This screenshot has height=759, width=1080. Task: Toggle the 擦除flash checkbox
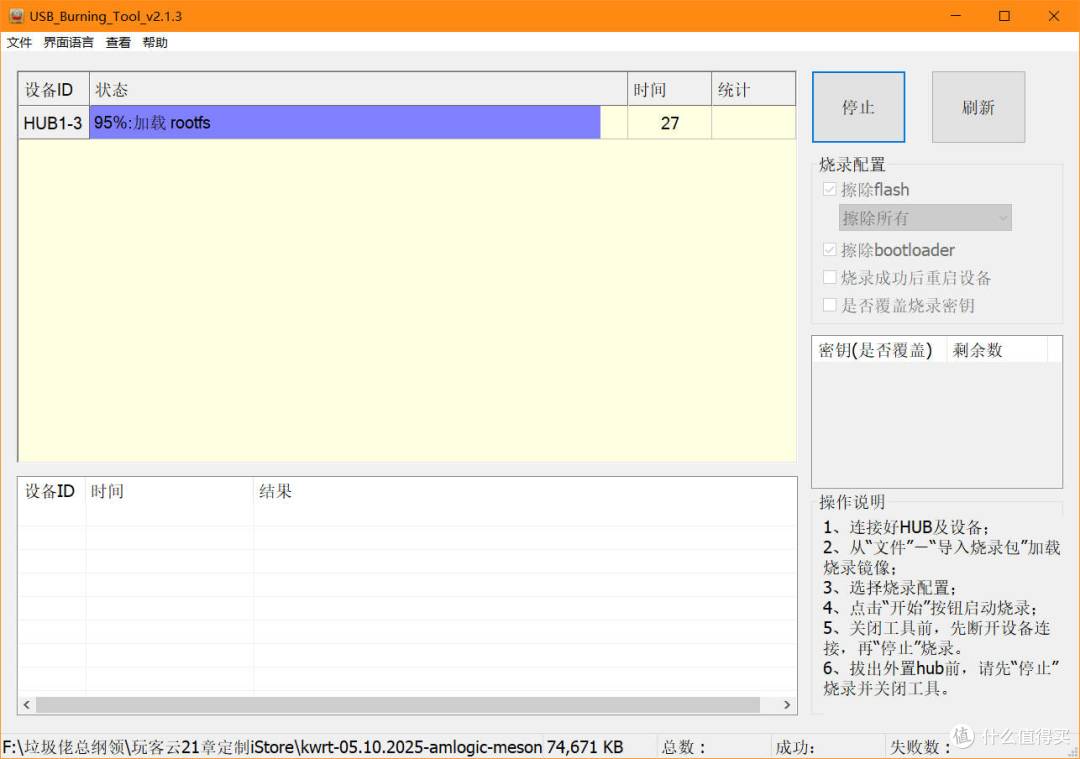pos(830,189)
